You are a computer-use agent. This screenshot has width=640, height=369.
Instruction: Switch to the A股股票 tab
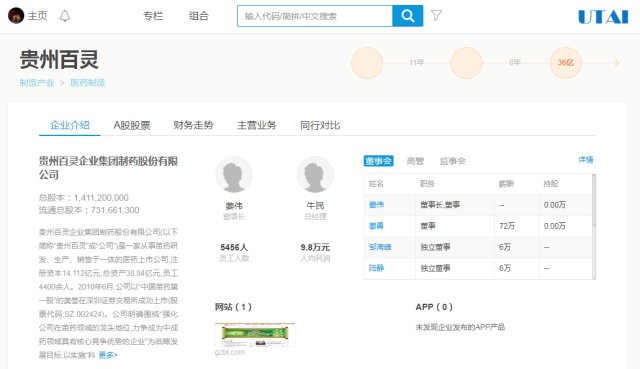(132, 125)
